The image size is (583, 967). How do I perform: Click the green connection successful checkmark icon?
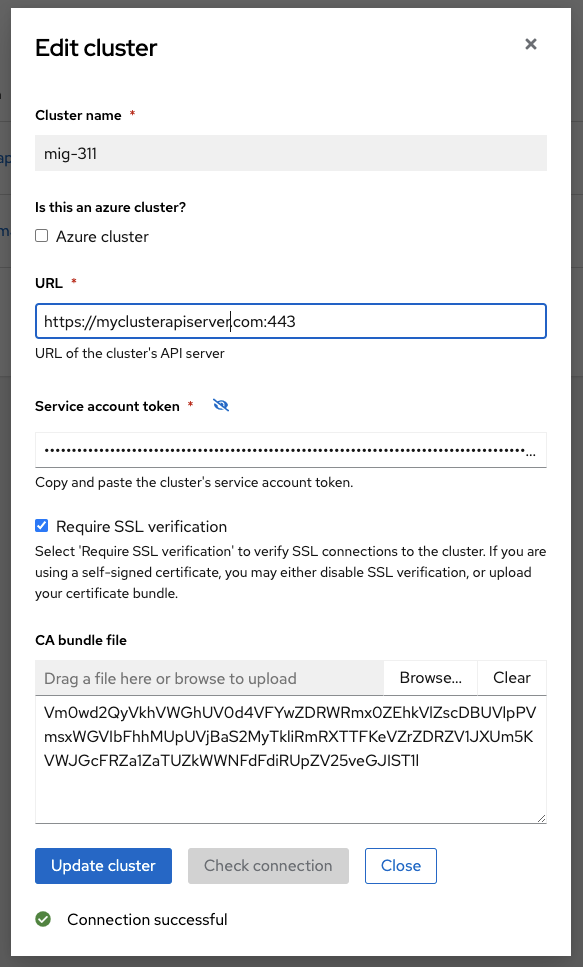(43, 919)
